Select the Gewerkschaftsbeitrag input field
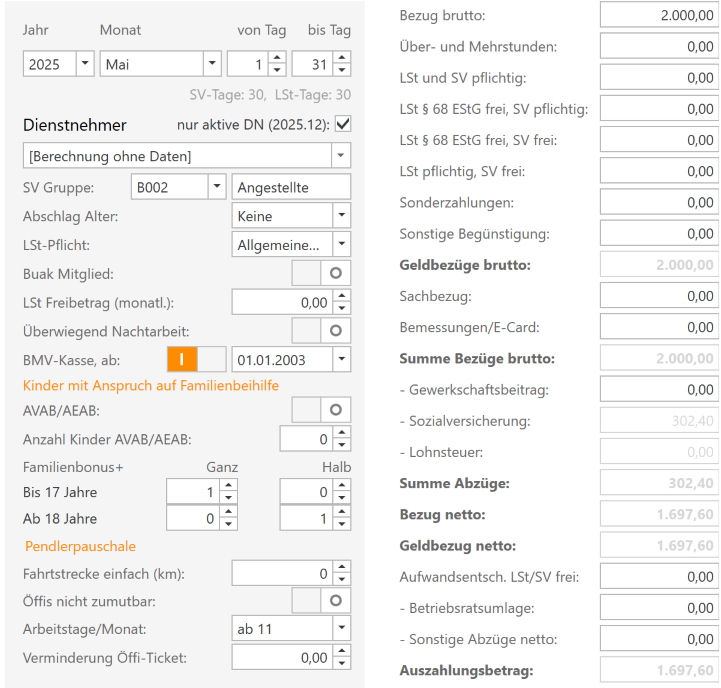Image resolution: width=721 pixels, height=688 pixels. tap(658, 389)
